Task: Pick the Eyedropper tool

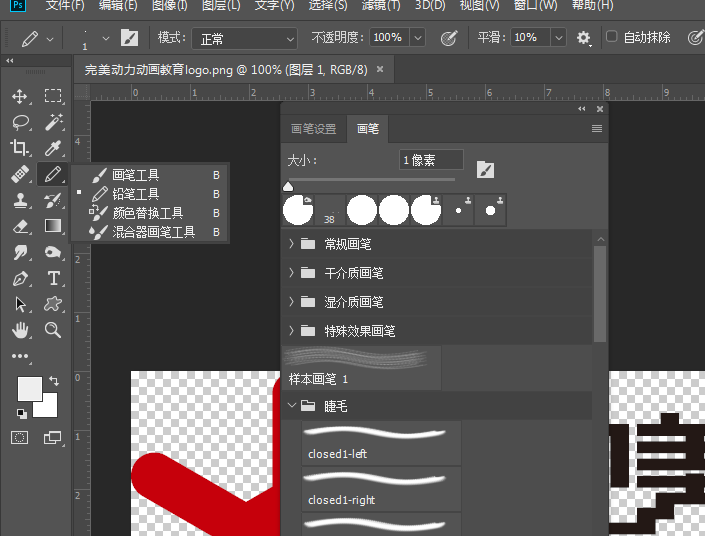Action: (x=53, y=148)
